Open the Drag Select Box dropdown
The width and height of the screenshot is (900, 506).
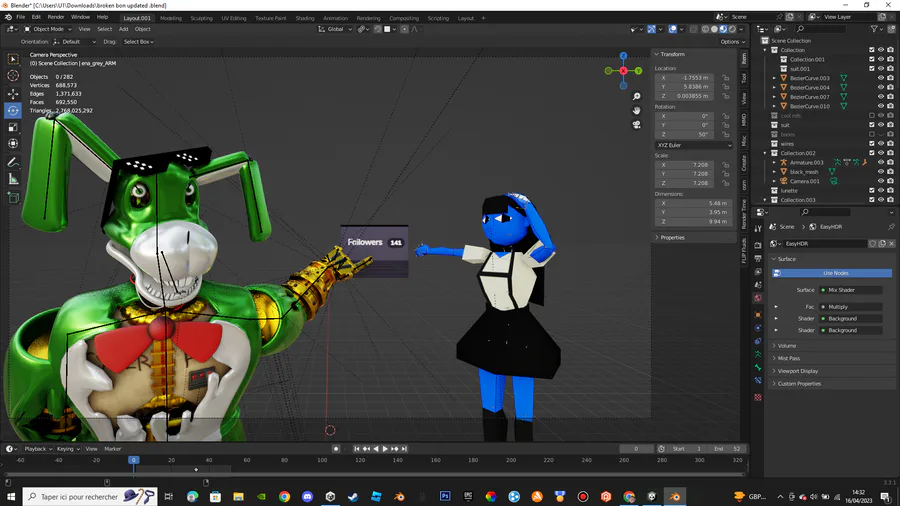pyautogui.click(x=138, y=42)
